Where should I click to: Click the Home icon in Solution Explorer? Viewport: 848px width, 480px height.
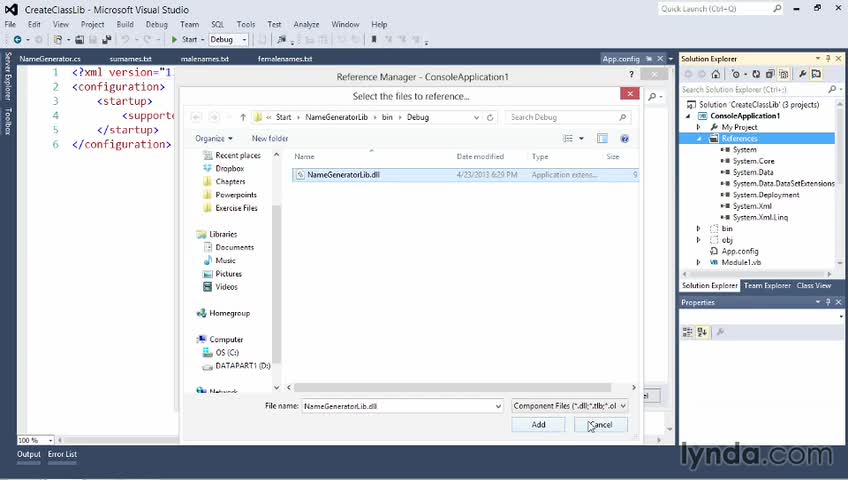click(x=716, y=74)
